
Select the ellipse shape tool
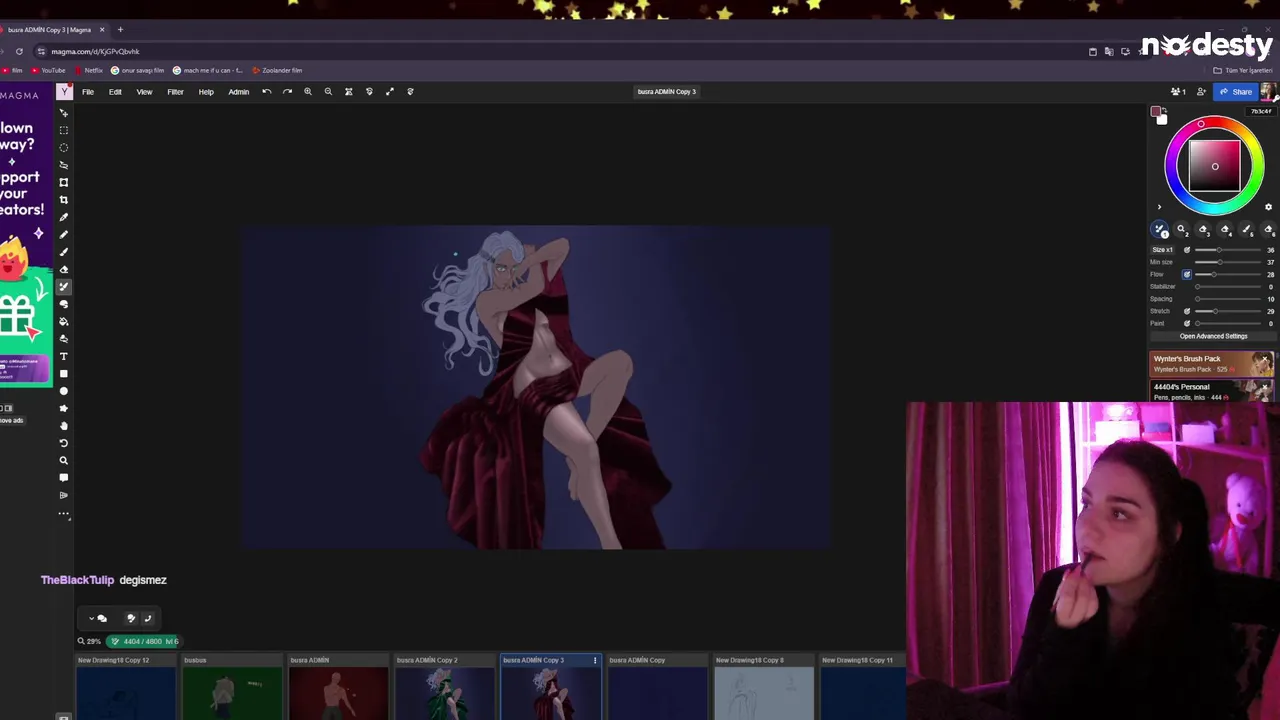64,391
